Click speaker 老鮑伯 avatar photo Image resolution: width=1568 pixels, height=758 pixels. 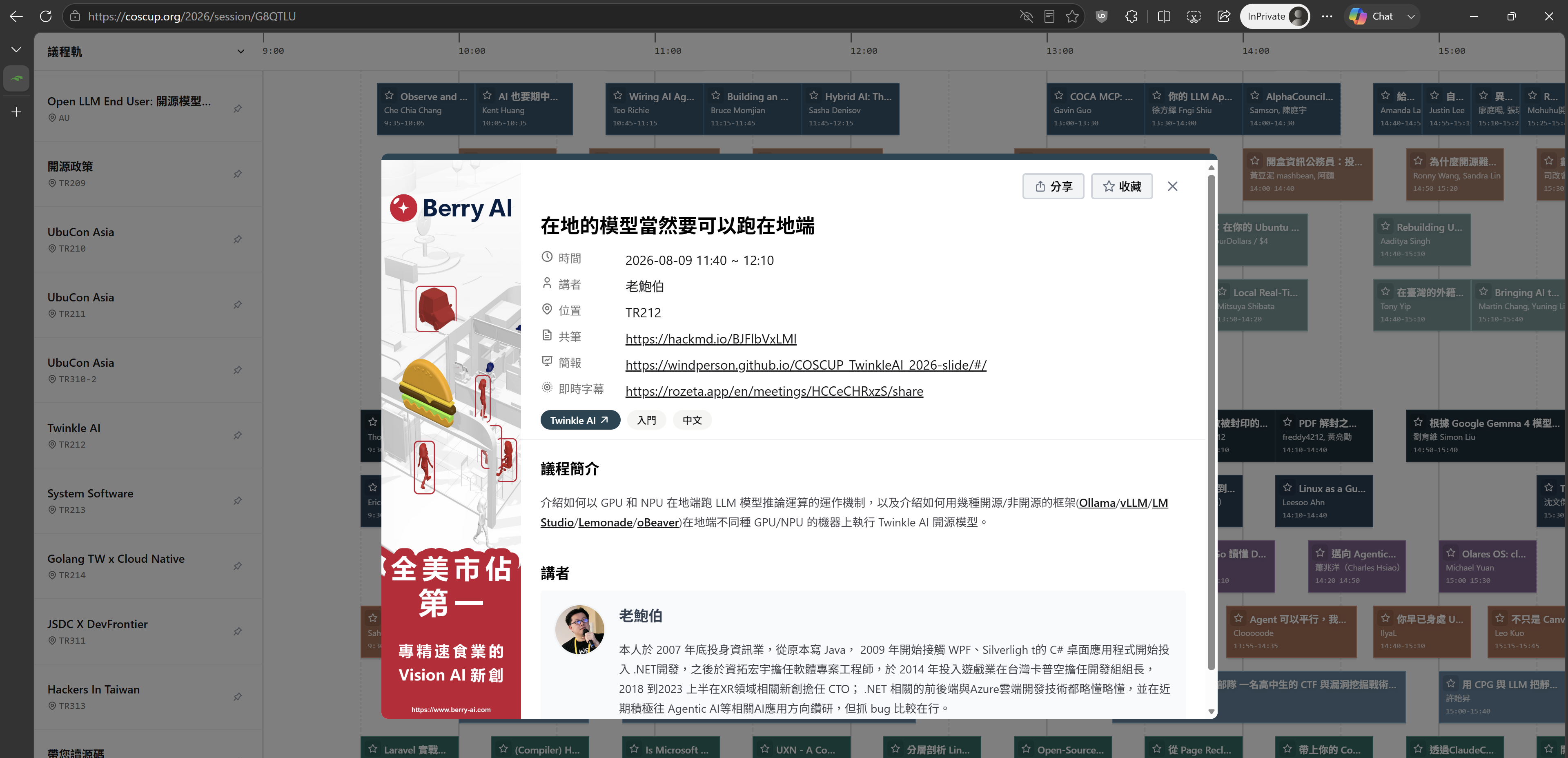[579, 629]
